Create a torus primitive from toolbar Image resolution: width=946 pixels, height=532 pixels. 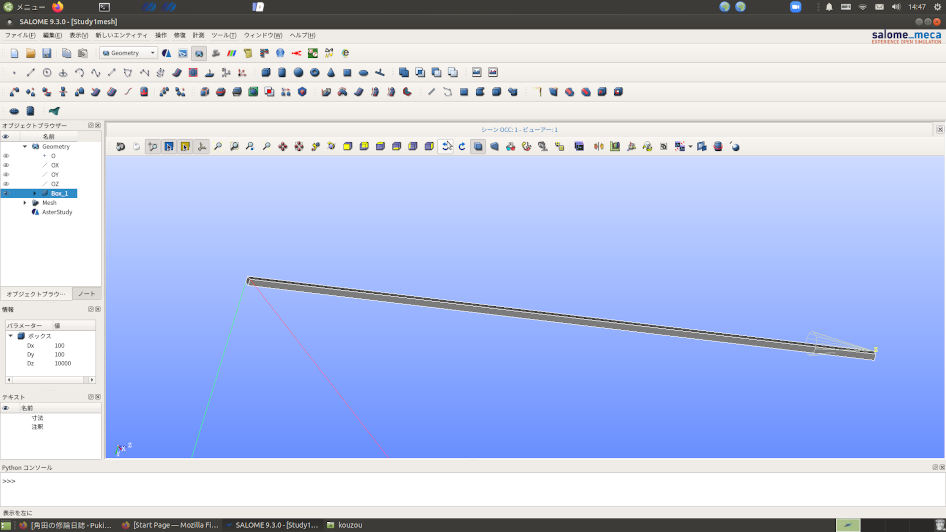click(314, 72)
